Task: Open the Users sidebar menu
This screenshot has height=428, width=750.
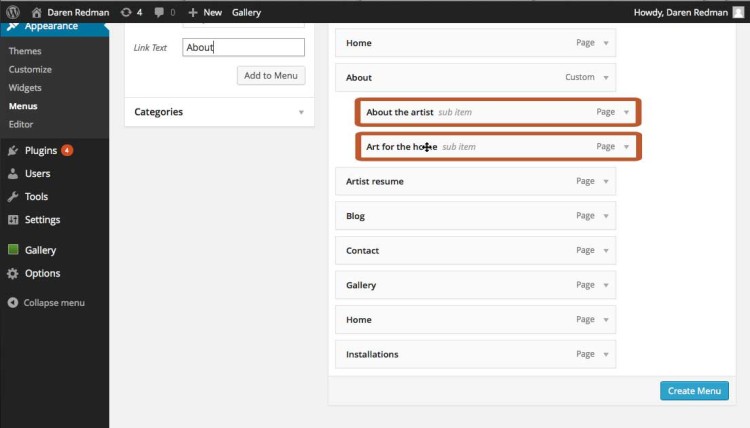Action: coord(37,174)
